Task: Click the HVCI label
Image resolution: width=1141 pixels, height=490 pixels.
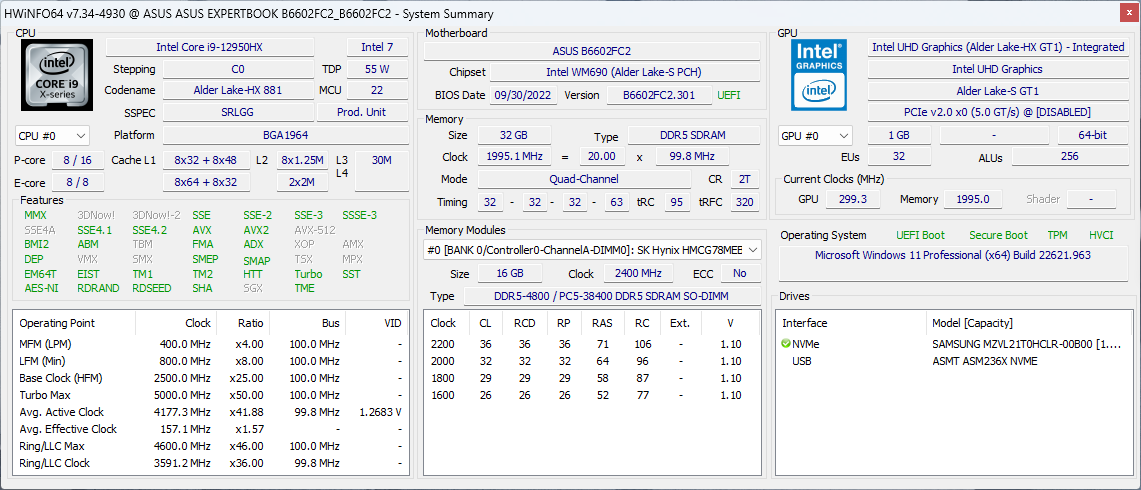Action: click(1100, 235)
